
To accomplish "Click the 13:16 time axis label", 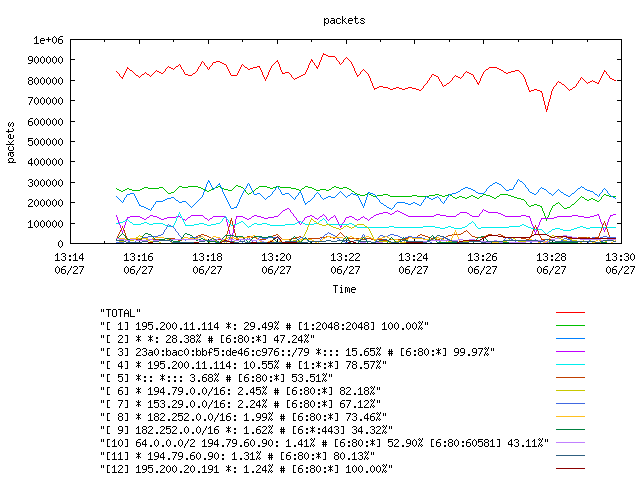I will (x=138, y=264).
